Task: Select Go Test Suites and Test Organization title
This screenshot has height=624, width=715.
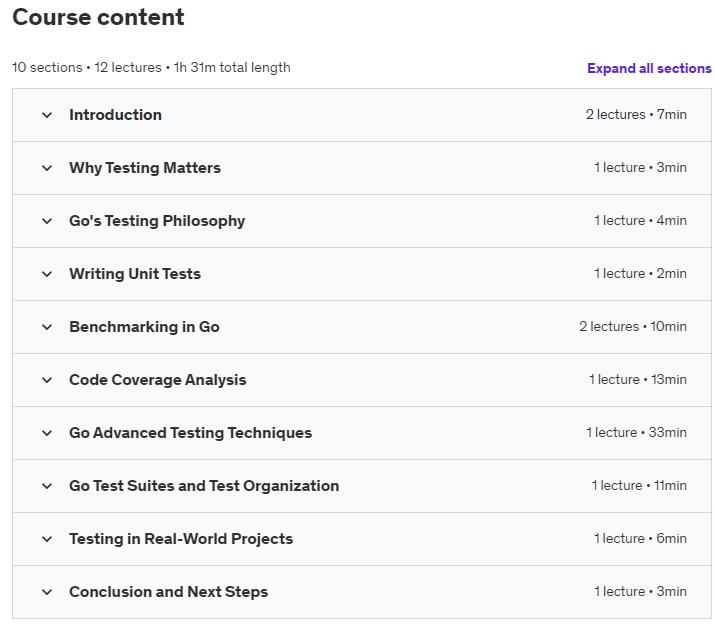Action: pyautogui.click(x=204, y=486)
